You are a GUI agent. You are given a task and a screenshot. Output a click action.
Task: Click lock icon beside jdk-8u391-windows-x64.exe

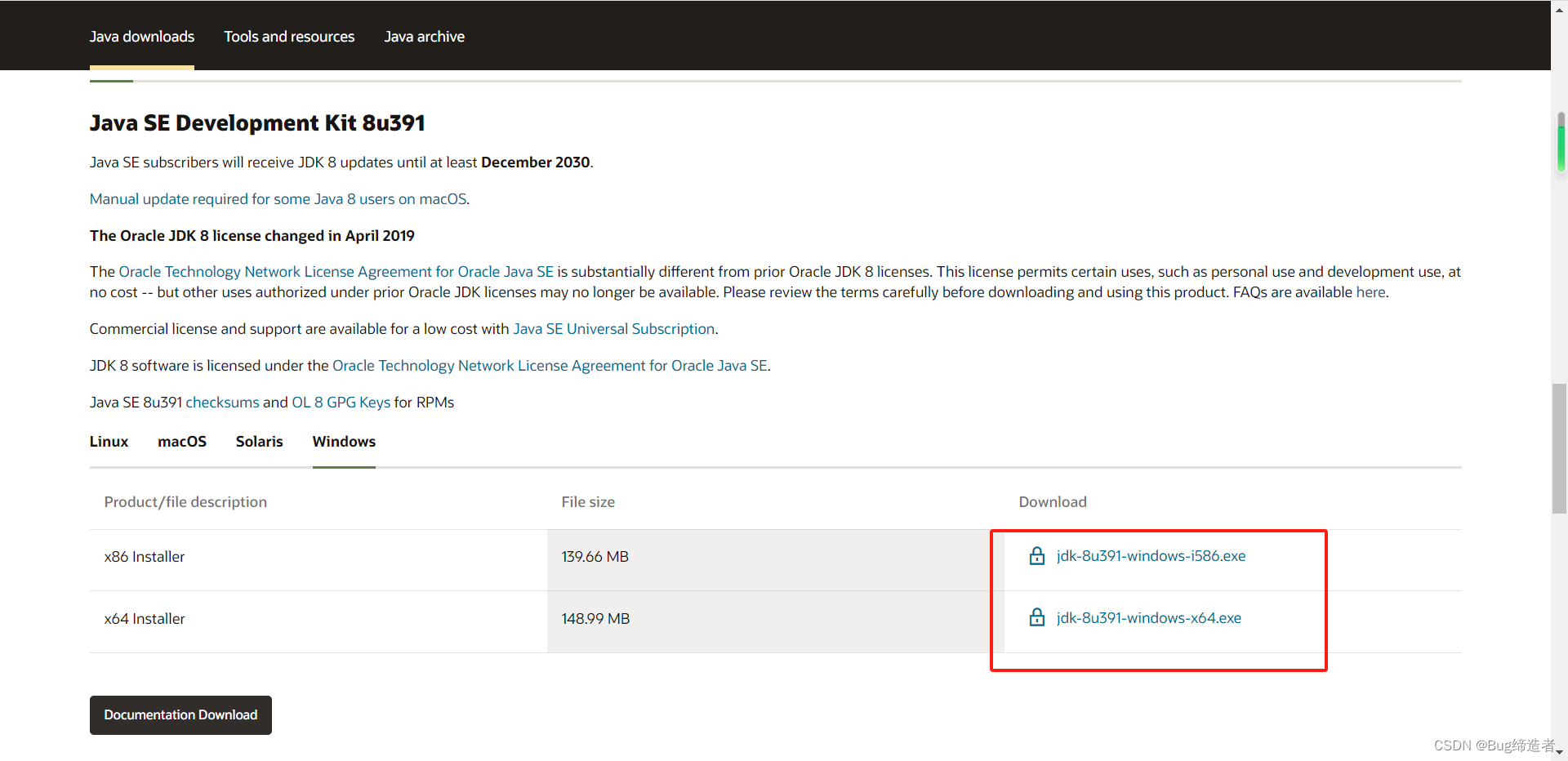[x=1036, y=617]
